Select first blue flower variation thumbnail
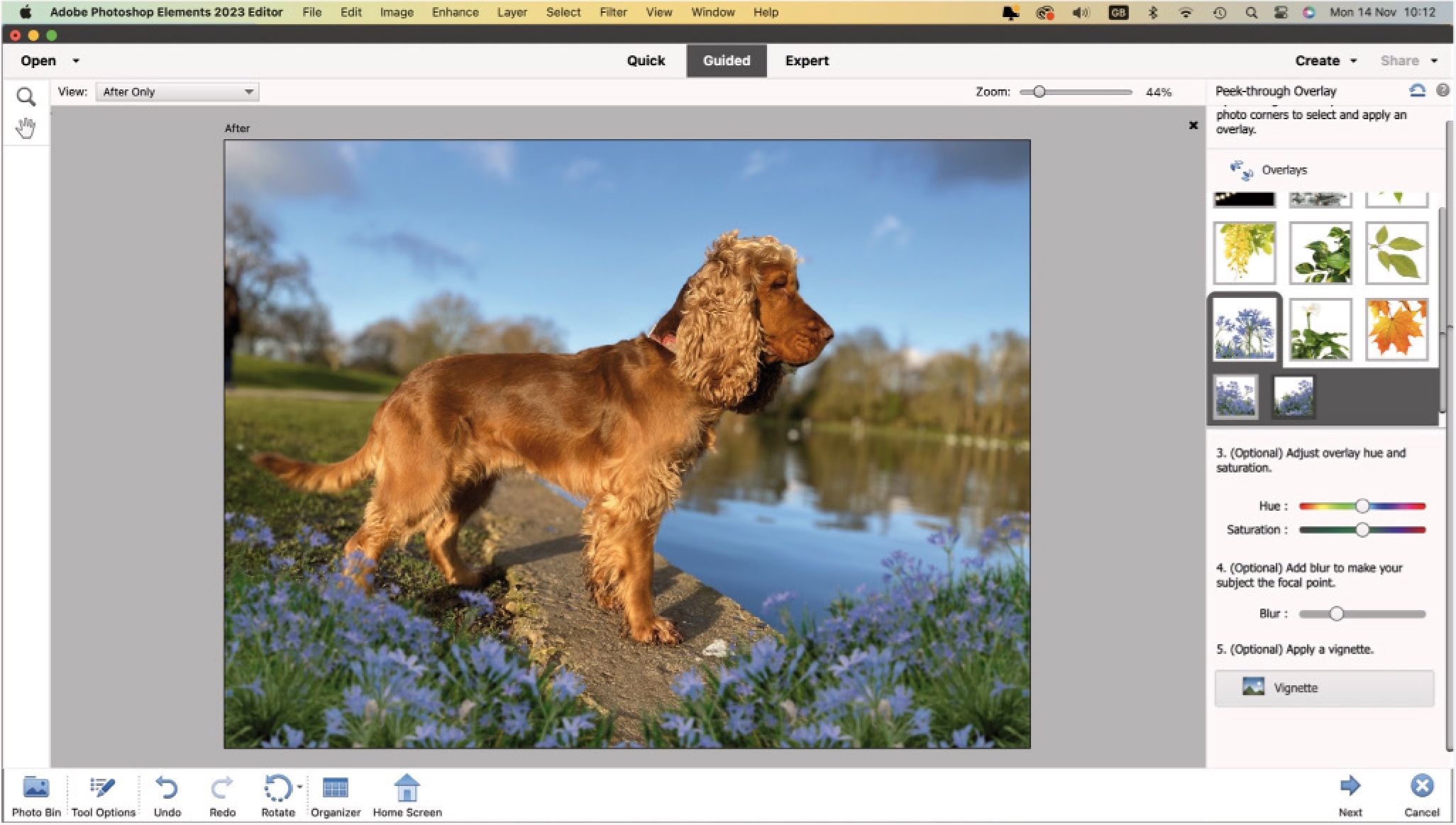1456x825 pixels. pyautogui.click(x=1235, y=397)
